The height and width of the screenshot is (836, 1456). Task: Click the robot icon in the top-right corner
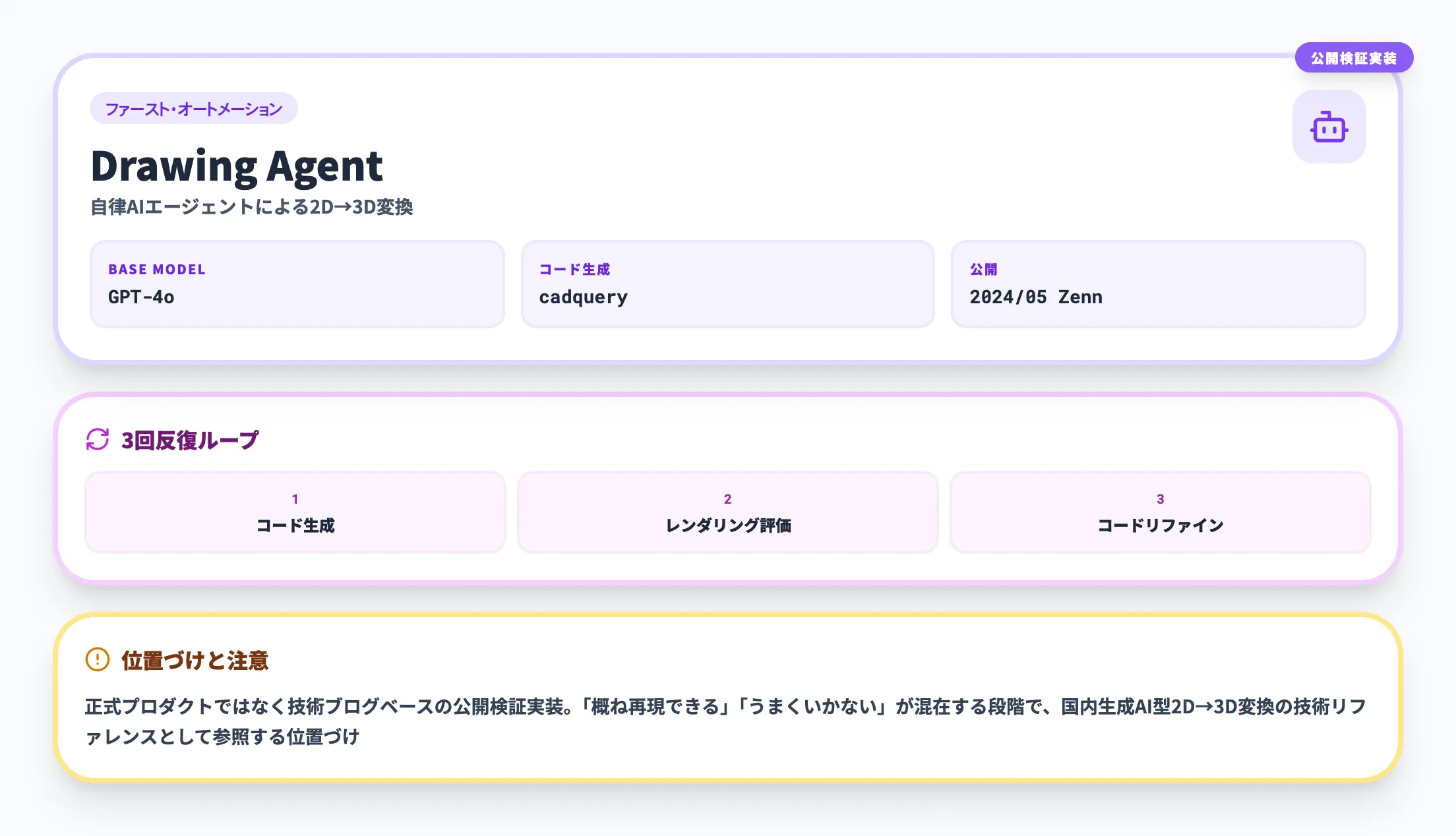(x=1328, y=127)
